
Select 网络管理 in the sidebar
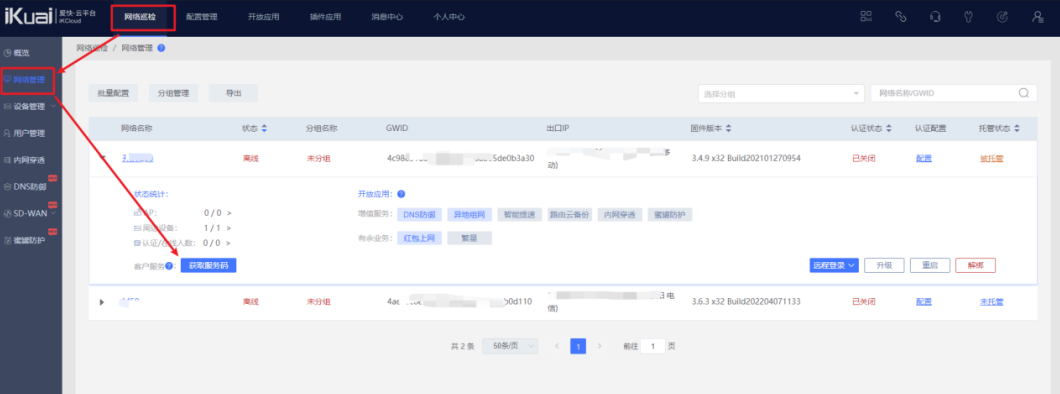tap(28, 80)
